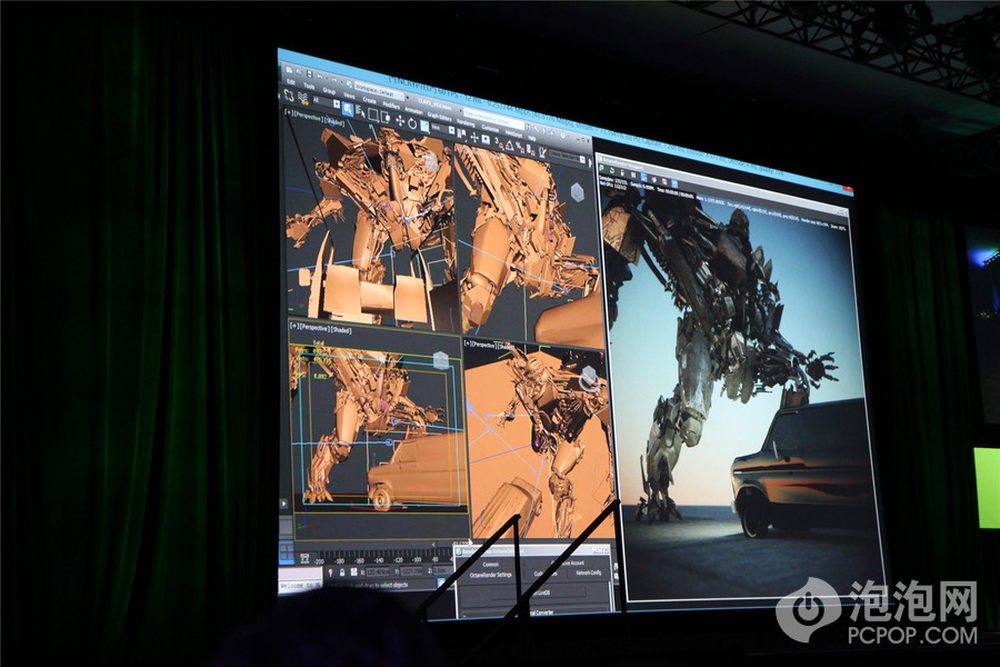Click the Open File quick access icon
Viewport: 1000px width, 667px height.
tap(298, 71)
